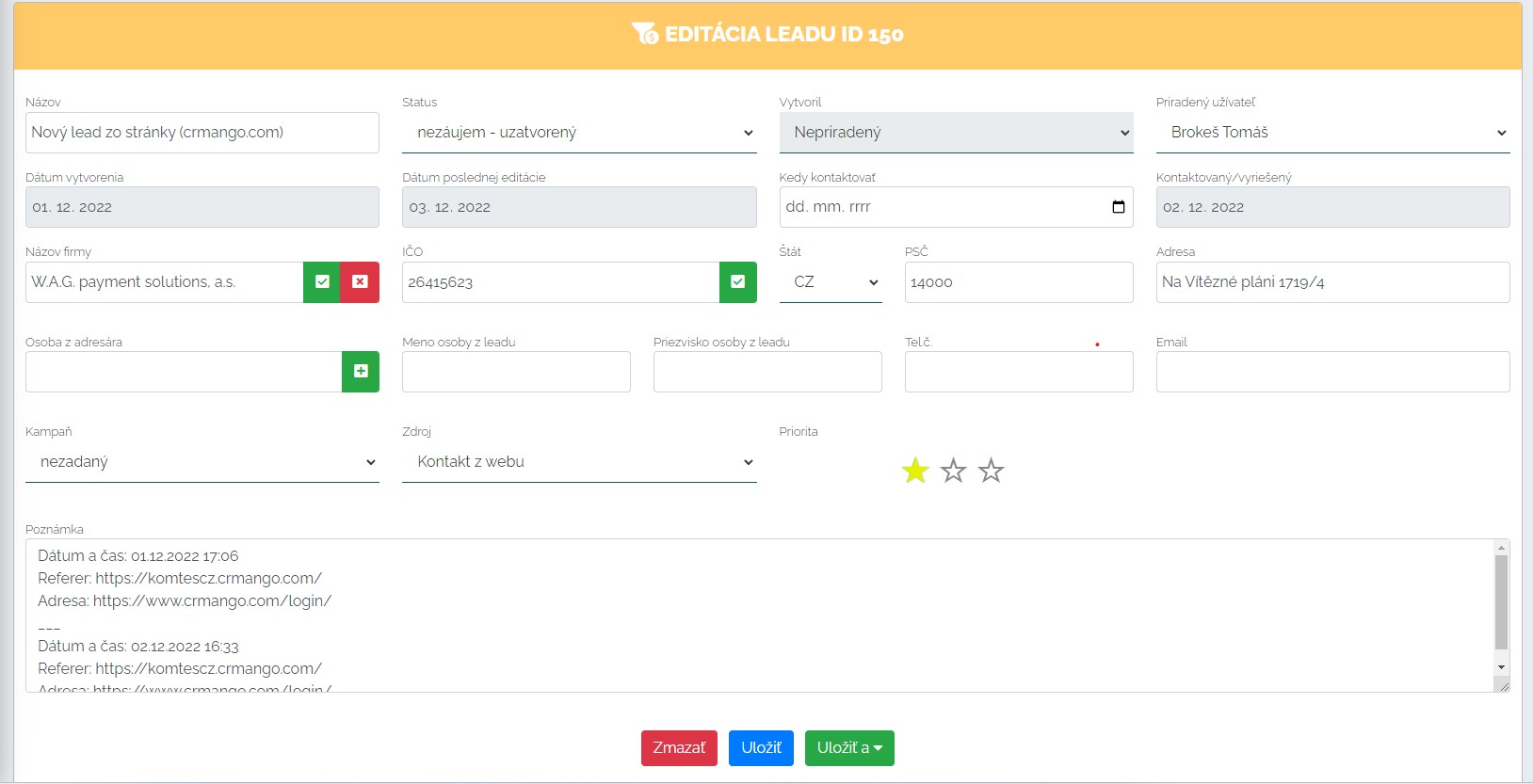This screenshot has width=1533, height=784.
Task: Focus the Názov input field
Action: pos(202,133)
